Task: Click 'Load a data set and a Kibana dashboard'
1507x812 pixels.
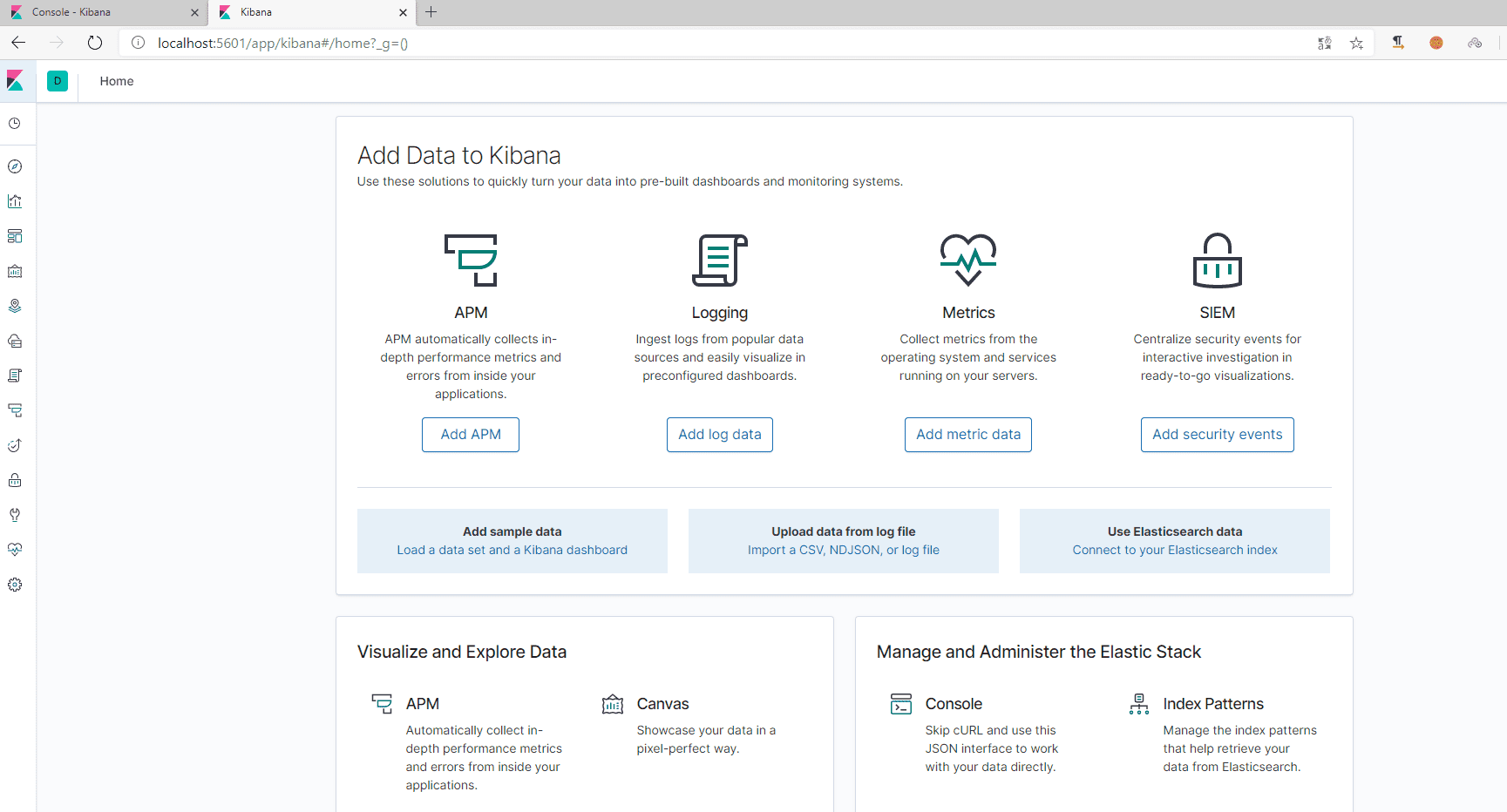Action: click(513, 550)
